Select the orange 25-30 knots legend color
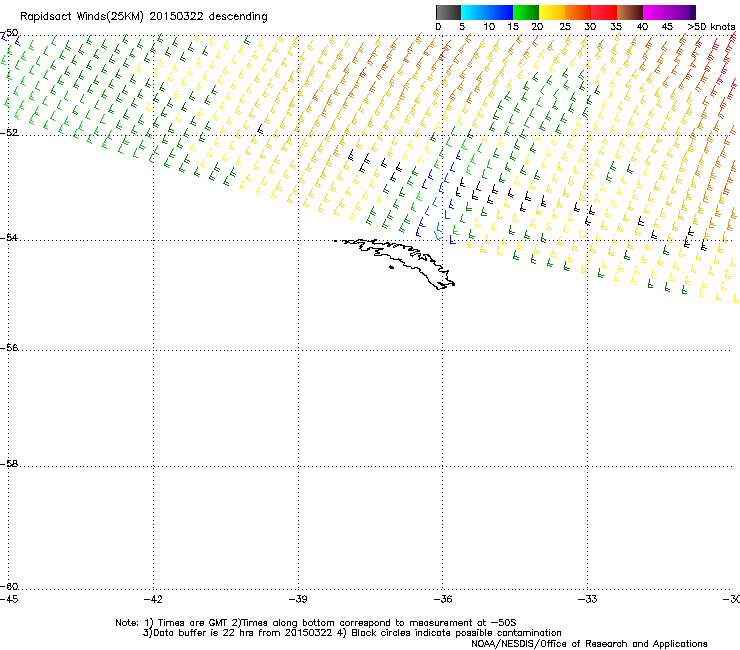 click(x=578, y=12)
